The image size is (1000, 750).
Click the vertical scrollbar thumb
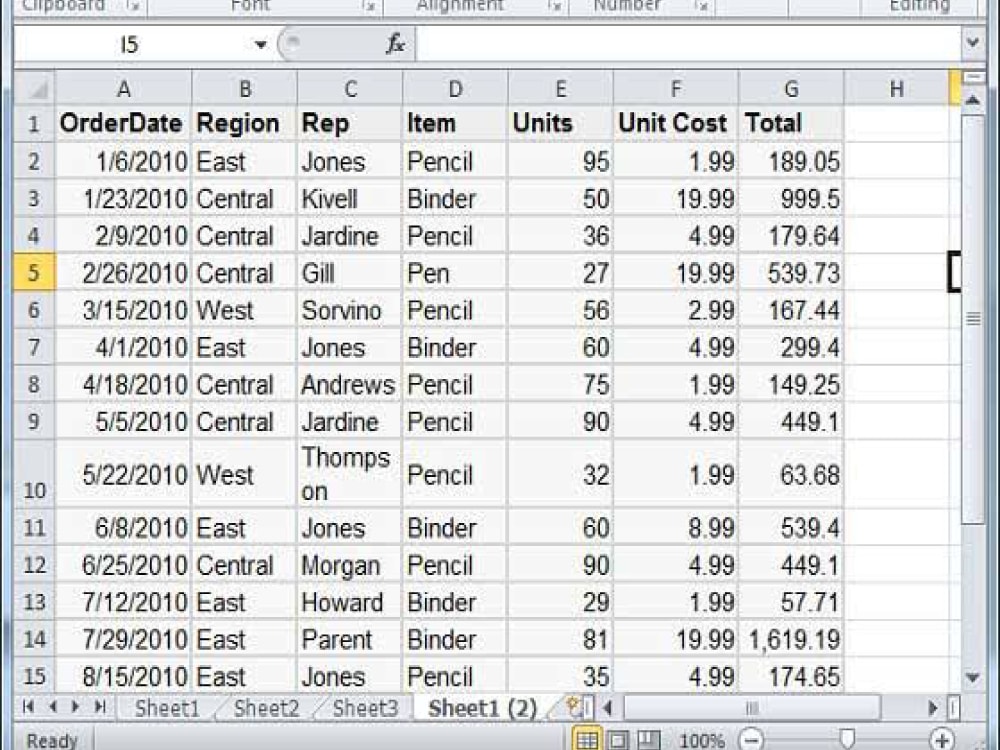coord(973,319)
